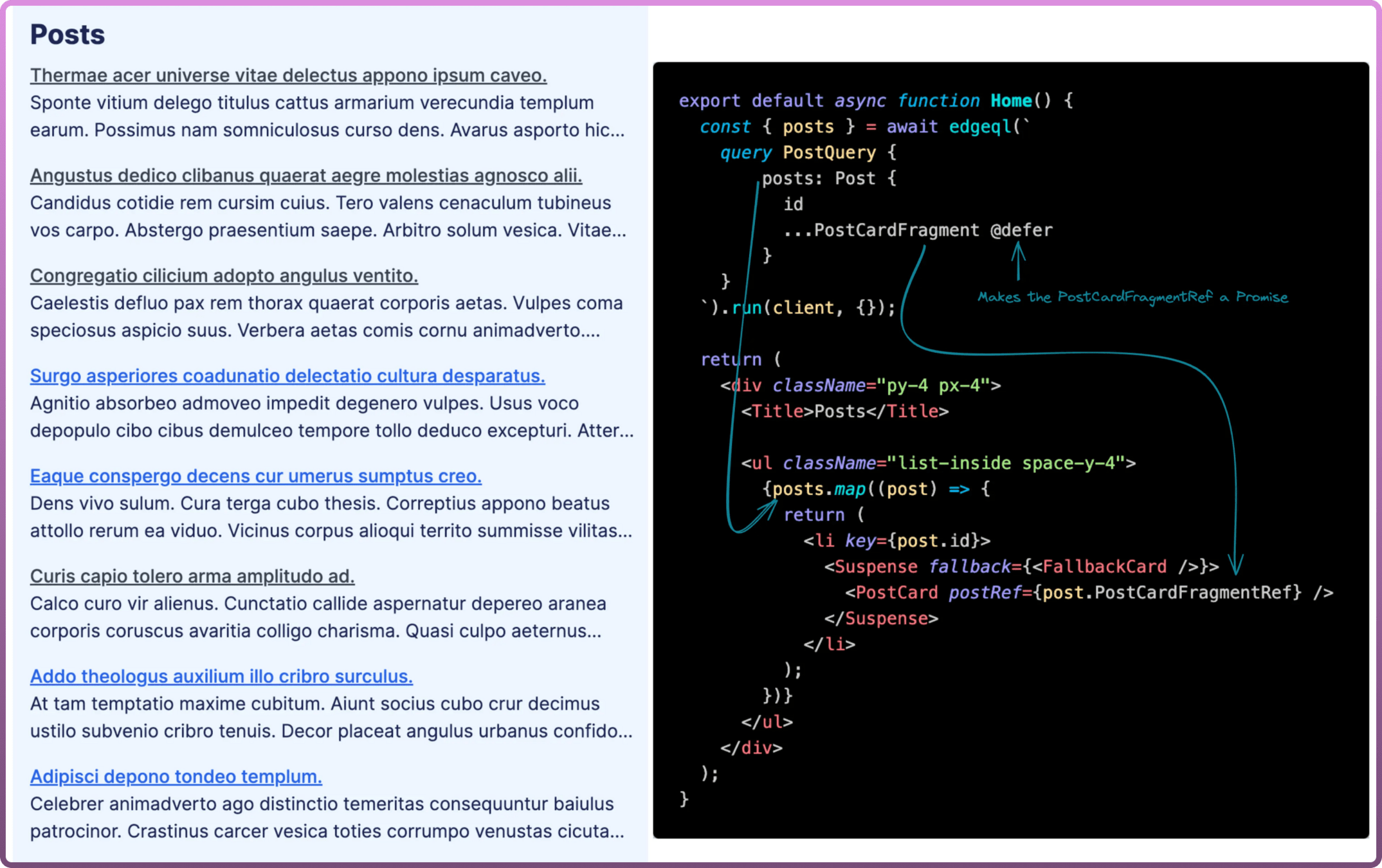This screenshot has width=1382, height=868.
Task: Click the upward arrow pointing at @defer
Action: click(x=1018, y=260)
